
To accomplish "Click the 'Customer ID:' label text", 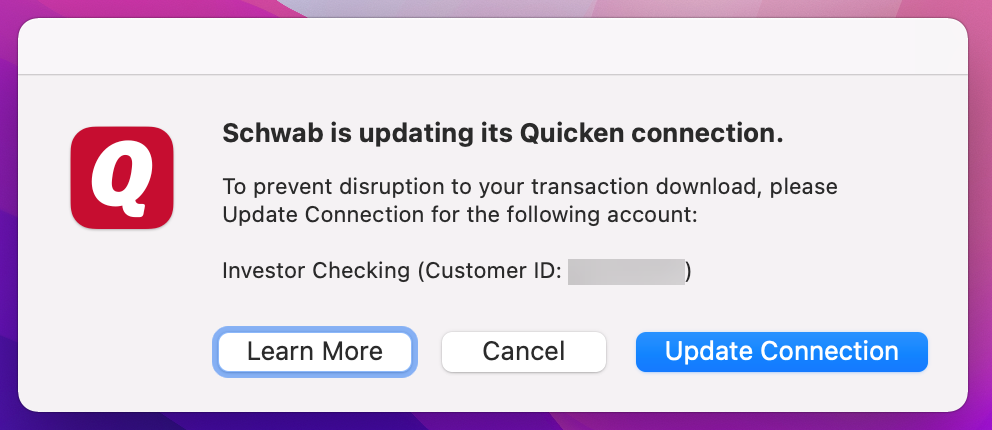I will point(491,271).
